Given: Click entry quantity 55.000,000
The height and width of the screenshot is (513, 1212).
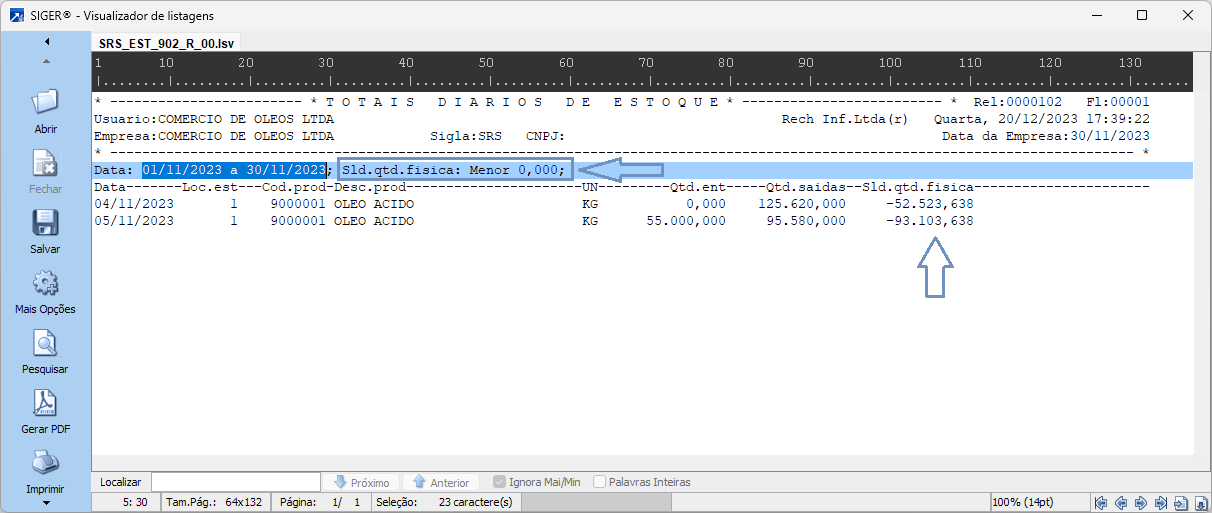Looking at the screenshot, I should point(686,221).
